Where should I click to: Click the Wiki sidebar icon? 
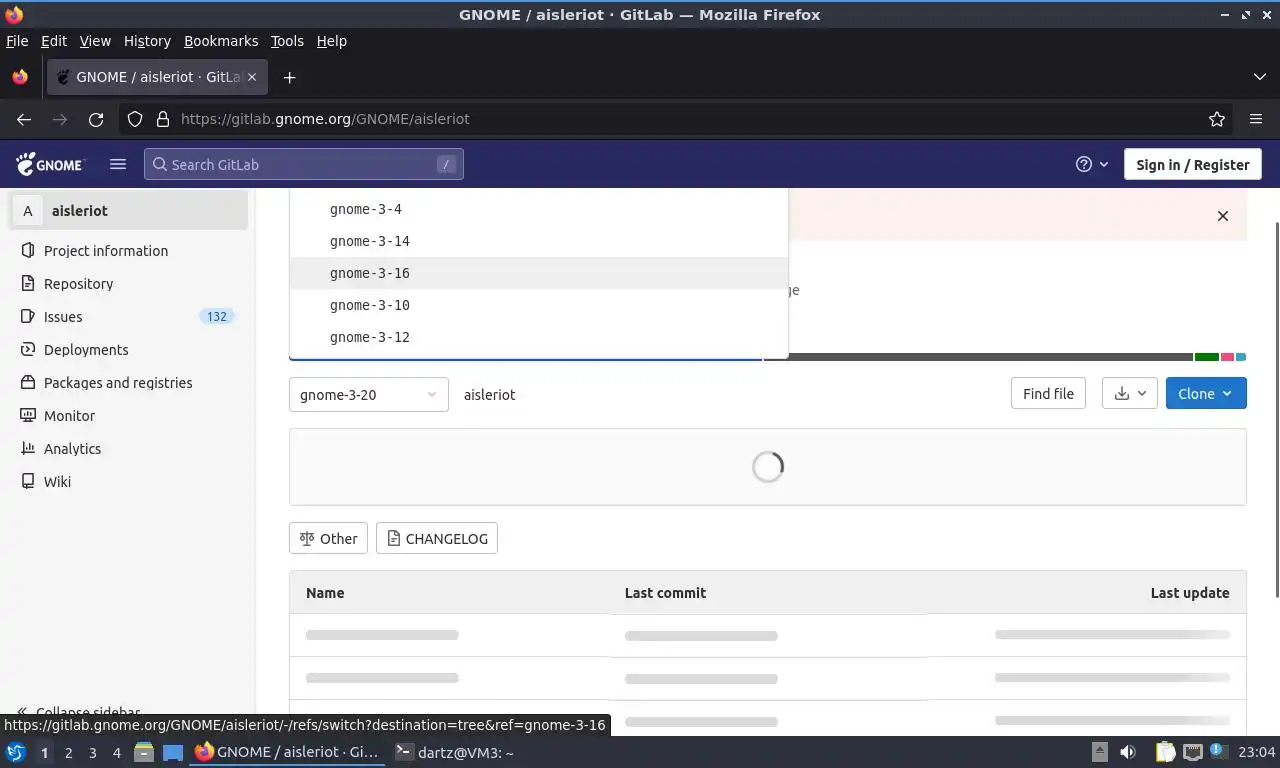(x=28, y=481)
